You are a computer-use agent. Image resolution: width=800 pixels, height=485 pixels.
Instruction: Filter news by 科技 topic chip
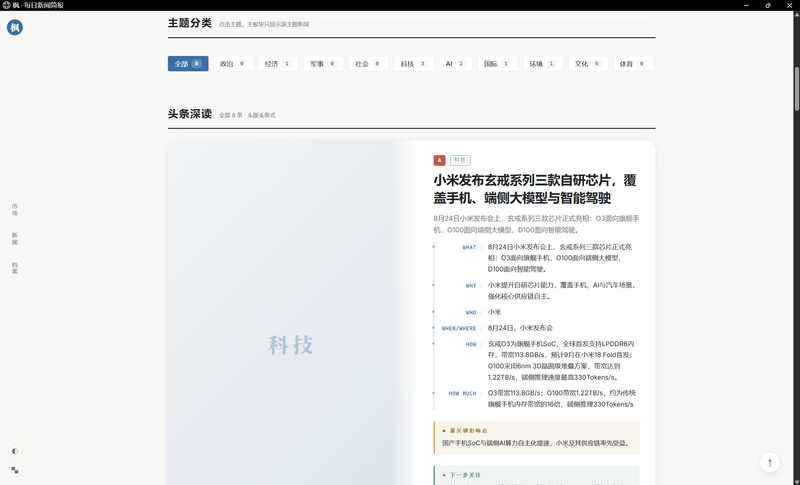414,64
